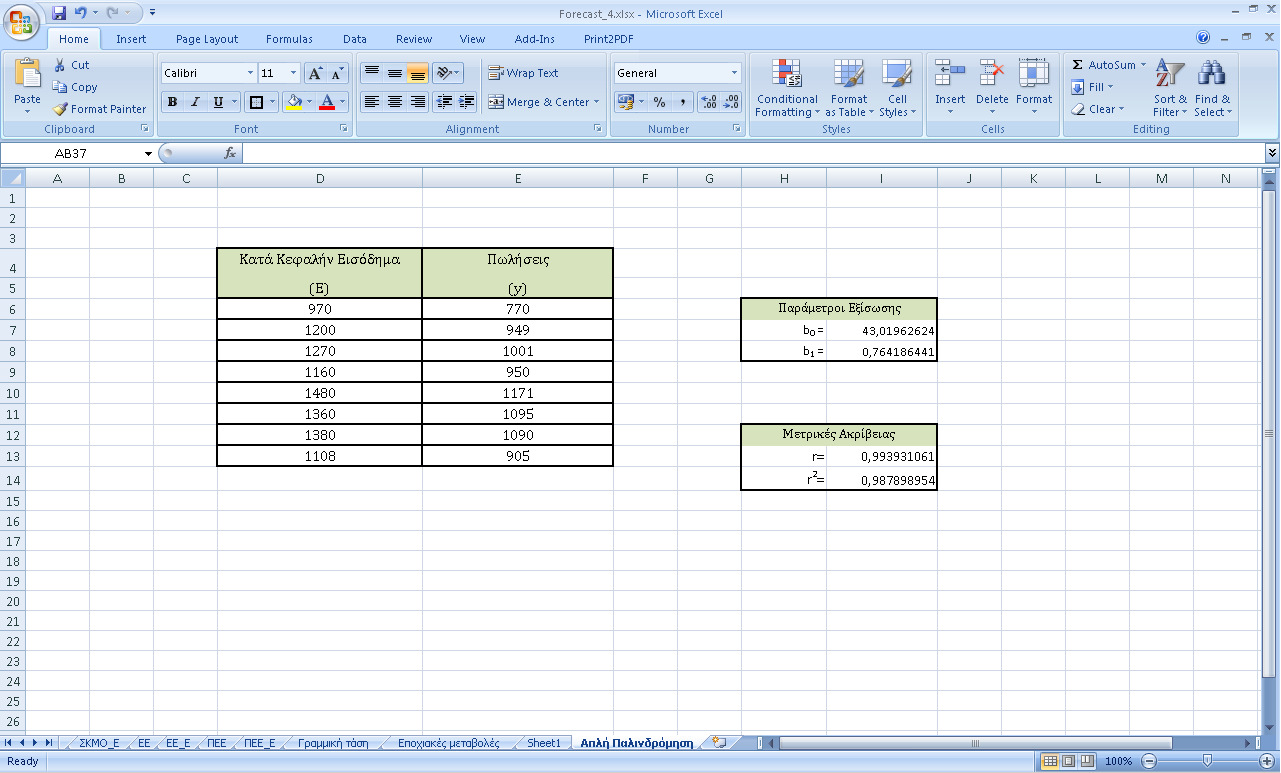Open the Format cells menu
This screenshot has width=1281, height=773.
[x=1034, y=88]
